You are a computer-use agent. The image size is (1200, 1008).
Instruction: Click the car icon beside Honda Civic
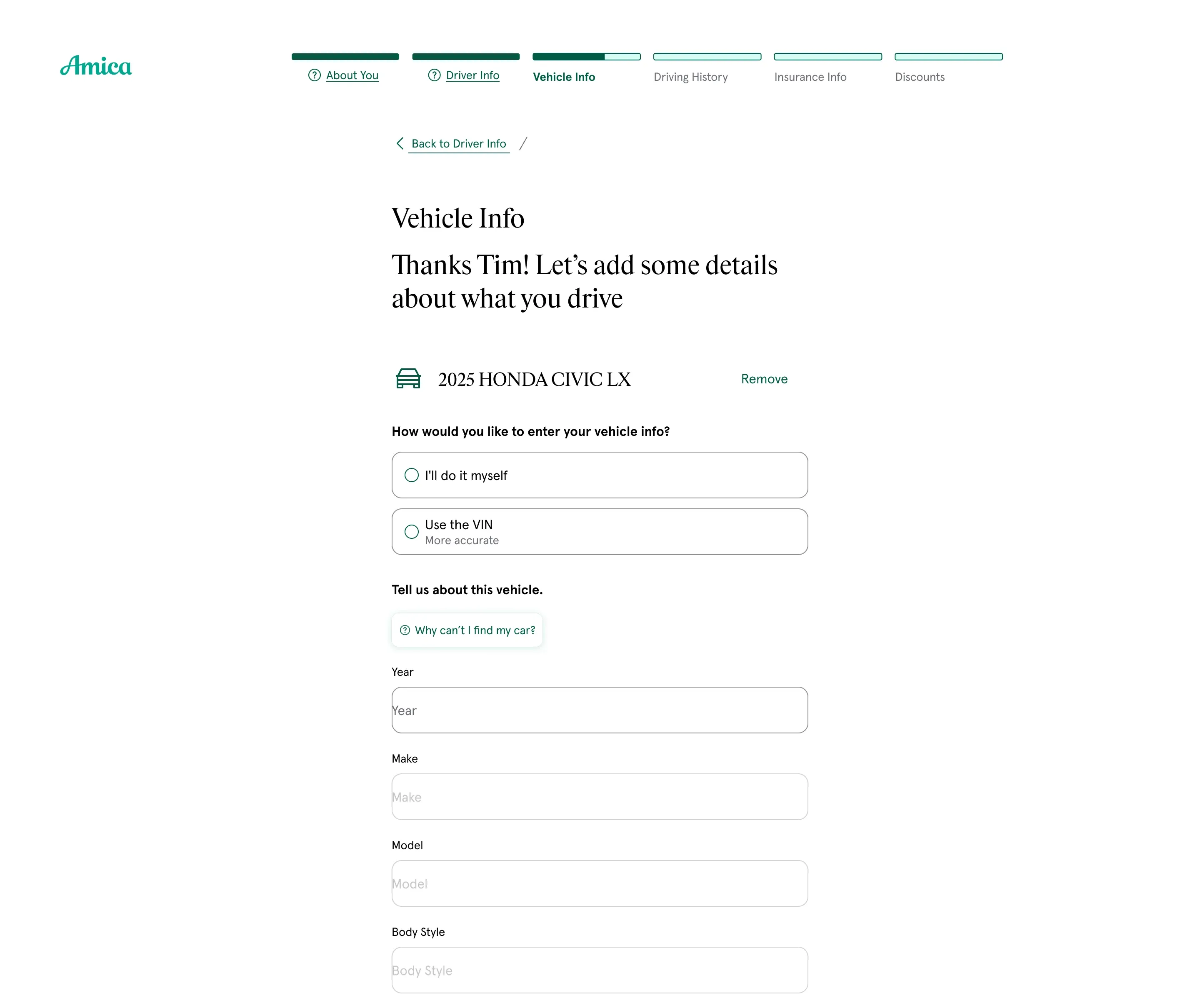(408, 379)
